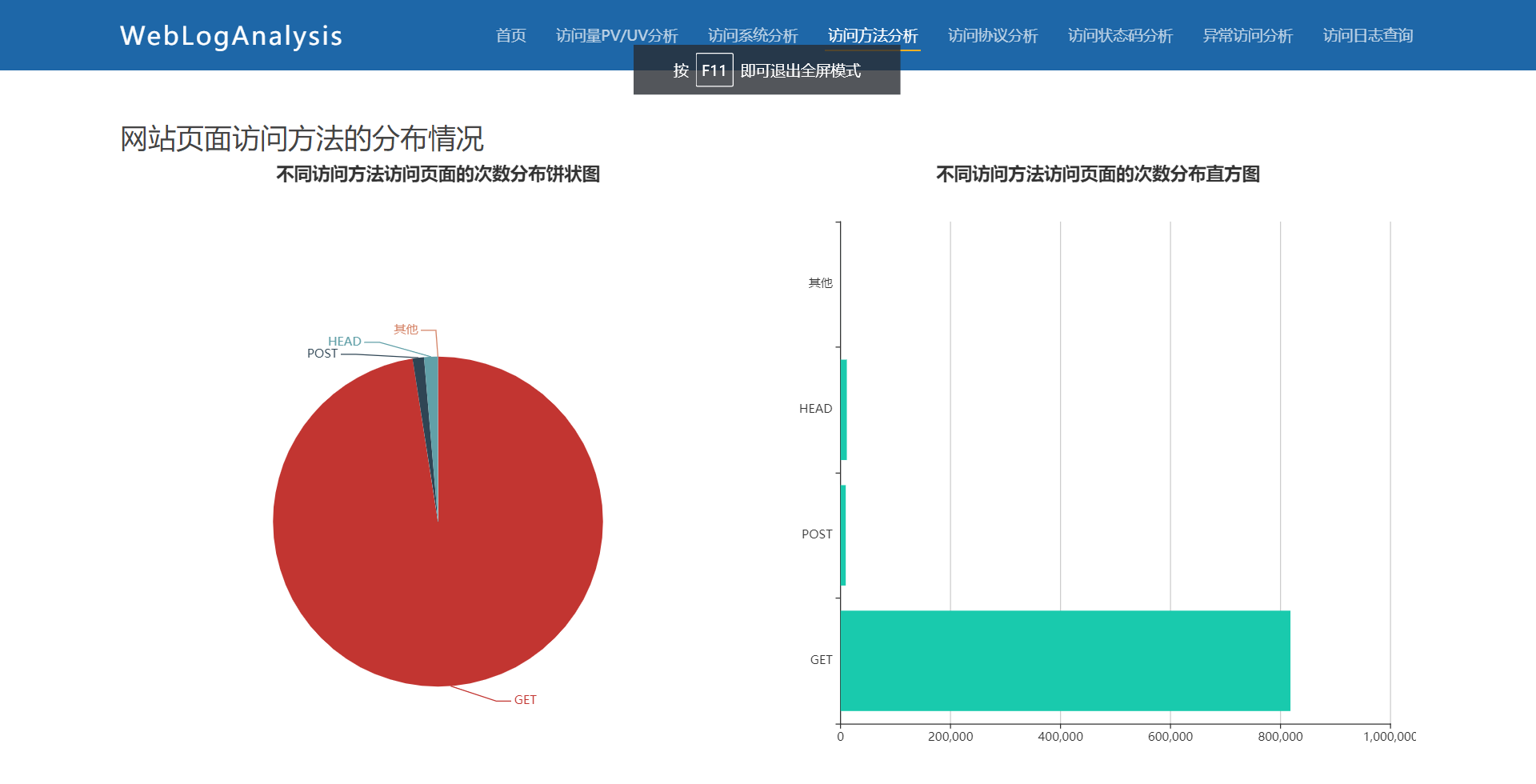
Task: Click the POST pie label
Action: pos(322,354)
